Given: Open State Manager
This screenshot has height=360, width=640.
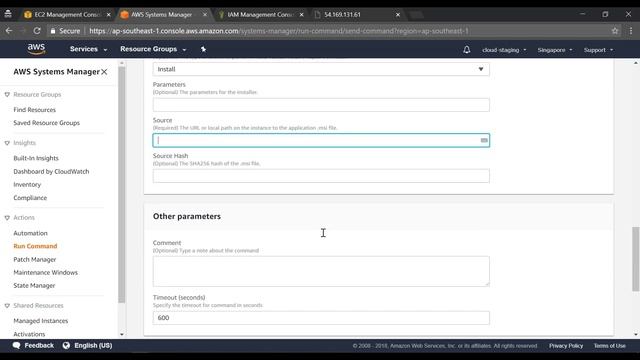Looking at the screenshot, I should [x=34, y=286].
